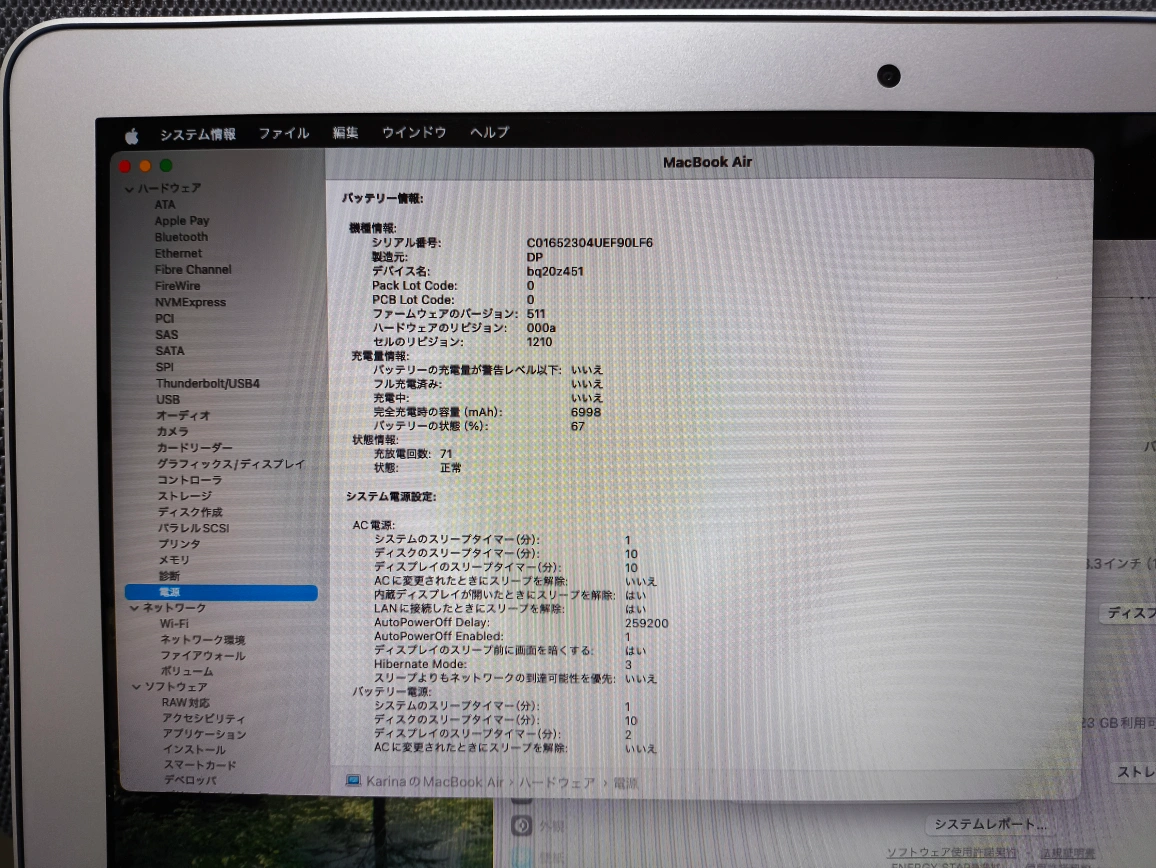Collapse the ソフトウェア section
The width and height of the screenshot is (1156, 868).
[136, 687]
